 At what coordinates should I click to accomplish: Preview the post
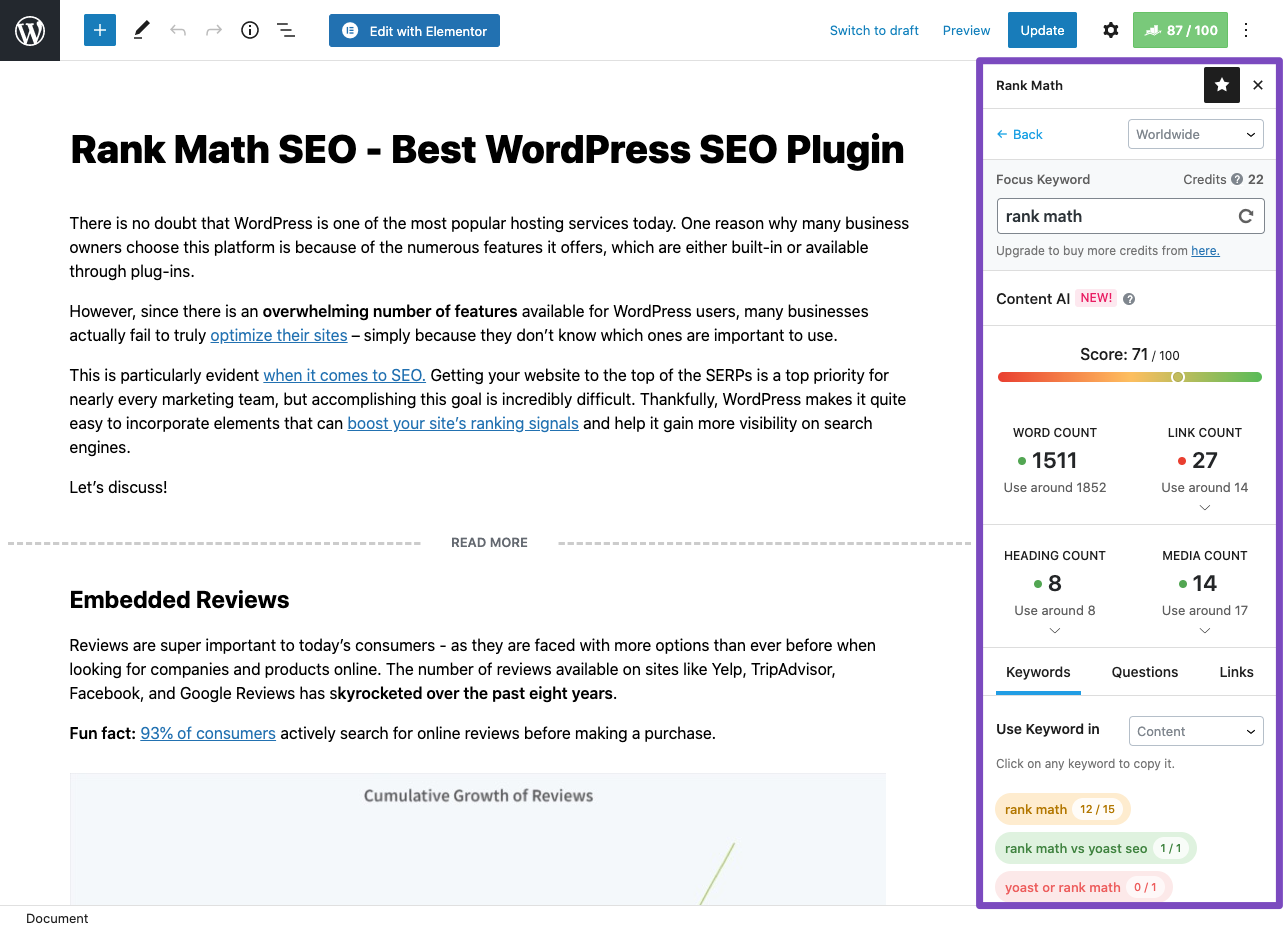(x=966, y=30)
